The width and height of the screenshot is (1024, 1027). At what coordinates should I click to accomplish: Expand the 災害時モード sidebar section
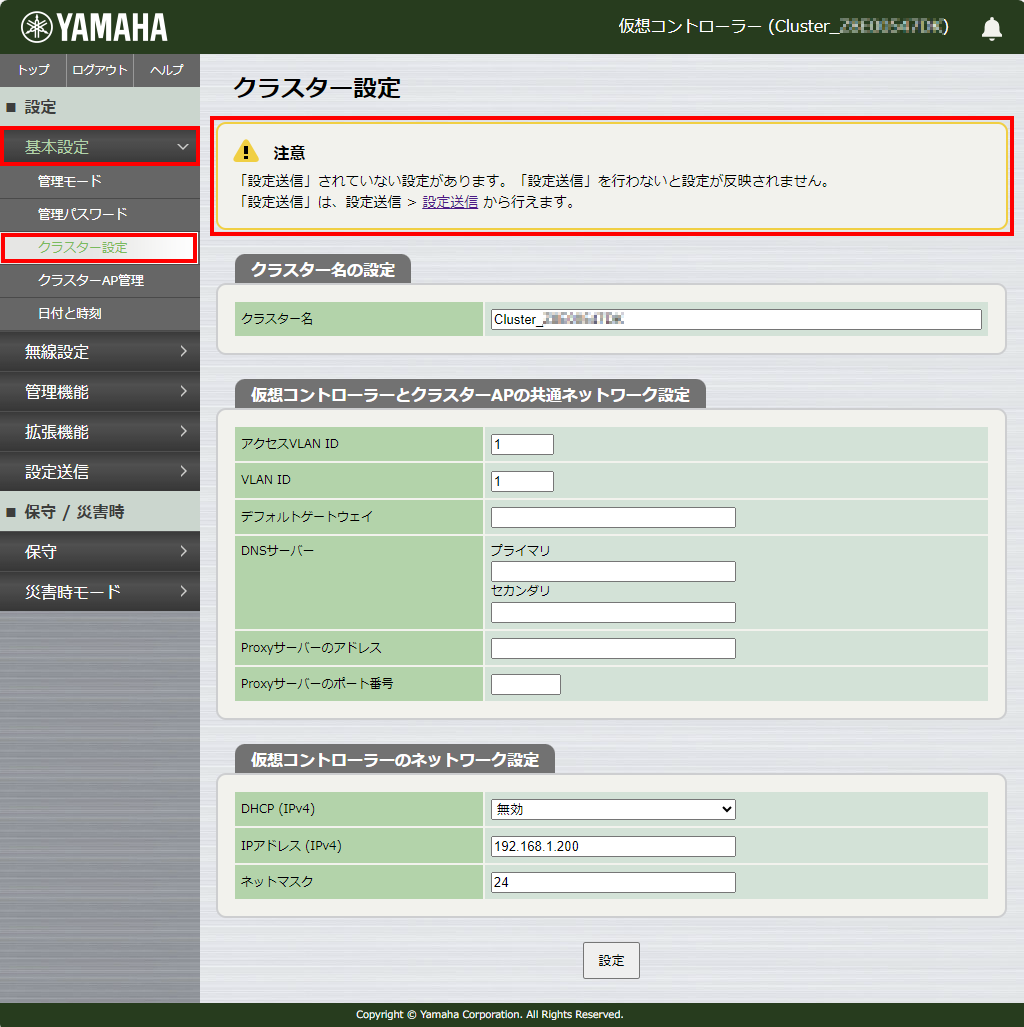(x=100, y=591)
